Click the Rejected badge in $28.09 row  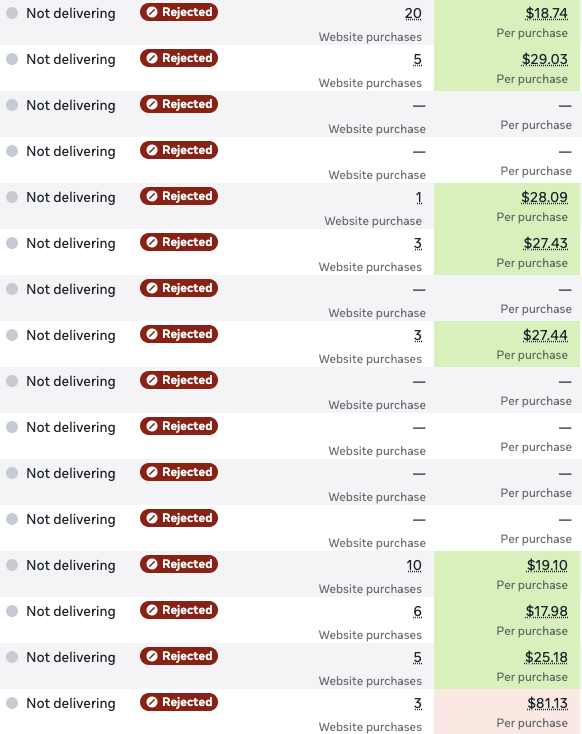178,196
